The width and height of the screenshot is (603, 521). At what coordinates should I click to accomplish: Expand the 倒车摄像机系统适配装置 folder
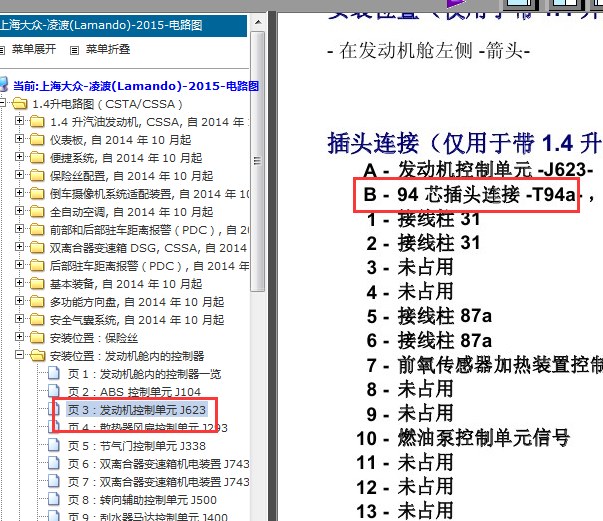[19, 193]
